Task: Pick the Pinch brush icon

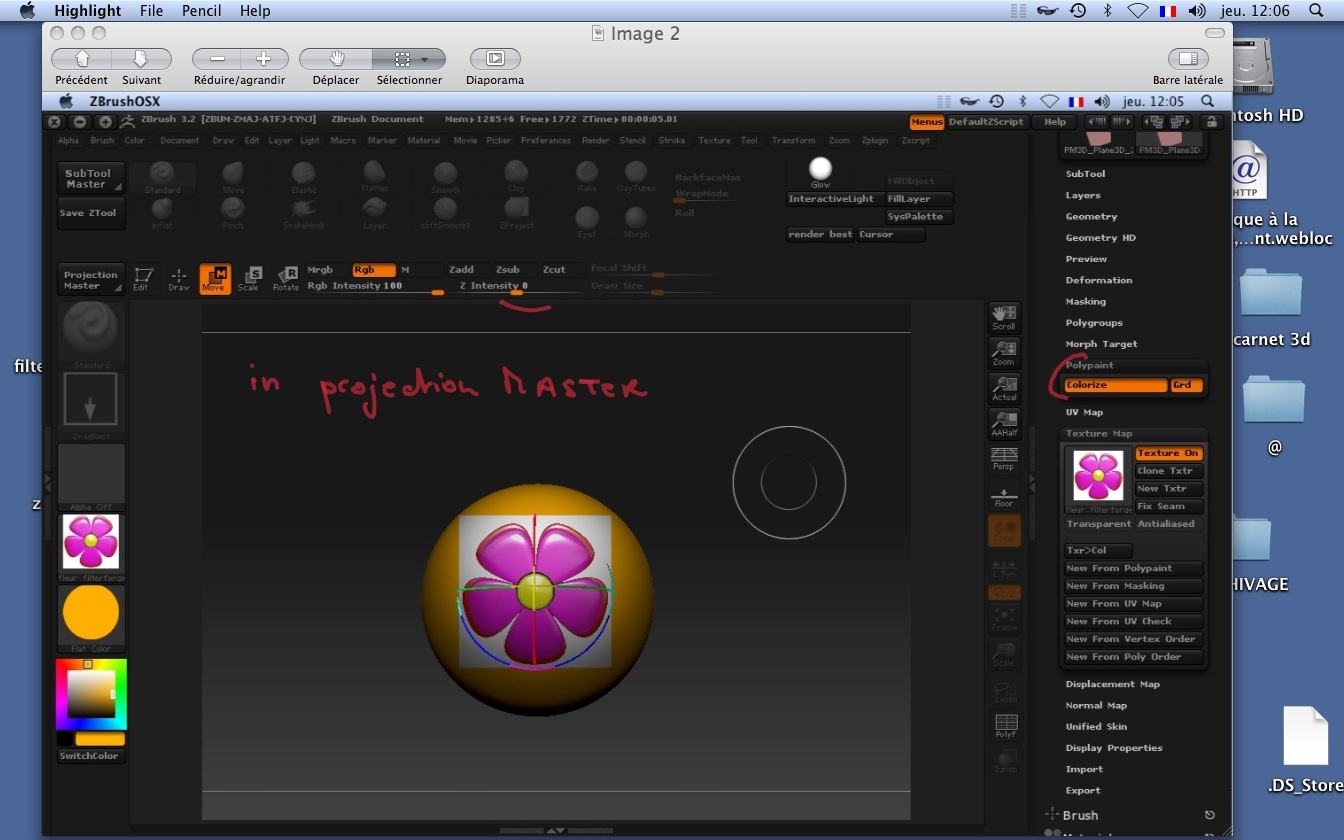Action: (x=233, y=212)
